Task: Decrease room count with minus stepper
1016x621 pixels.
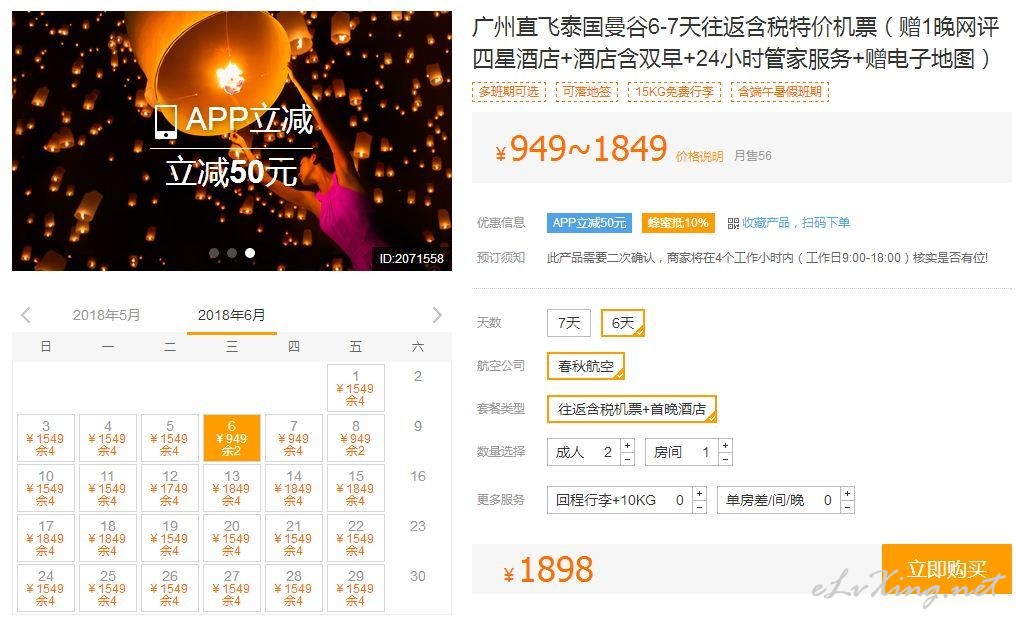Action: (725, 459)
